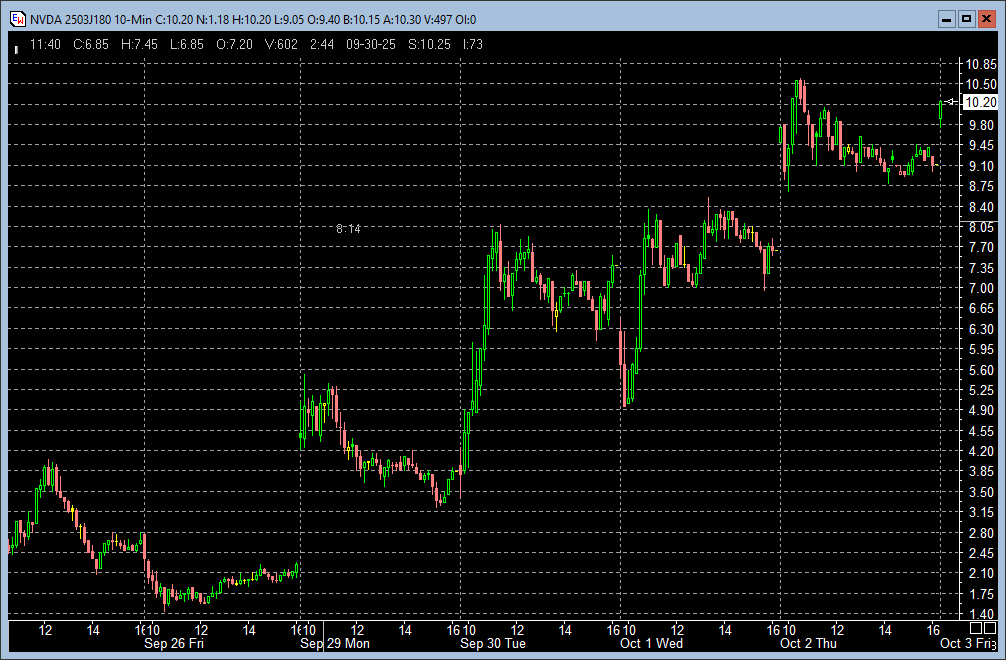This screenshot has width=1006, height=660.
Task: Select the highlighted 10.20 current price label
Action: (978, 102)
